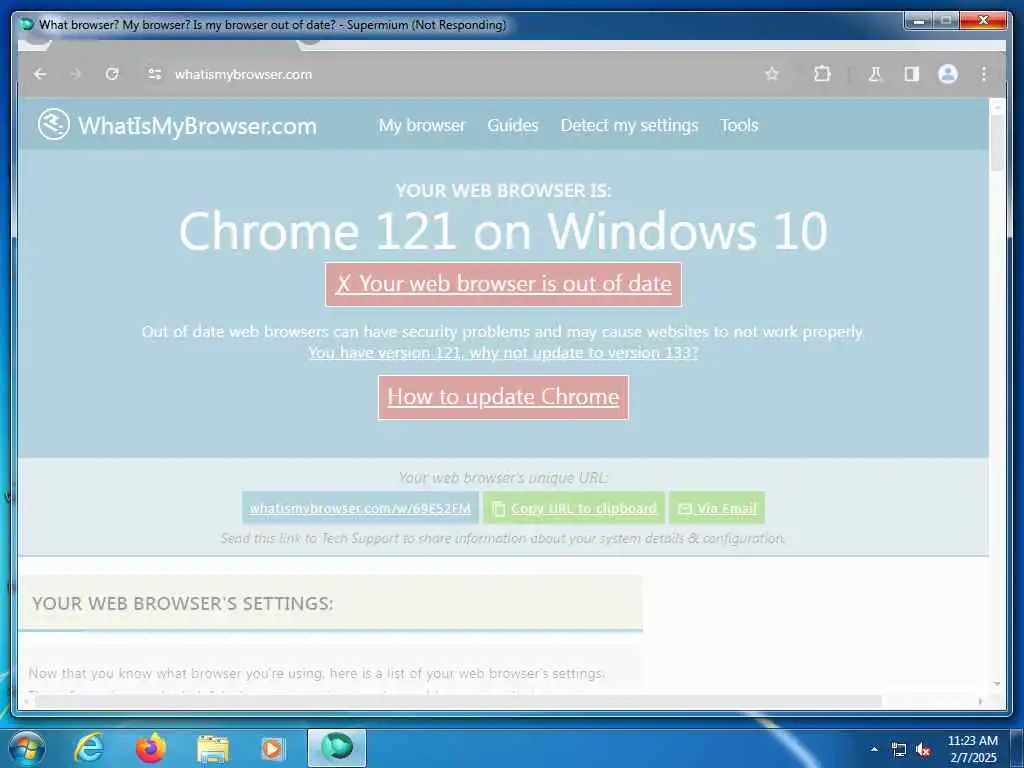
Task: Click the WhatIsMyBrowser.com logo
Action: (177, 125)
